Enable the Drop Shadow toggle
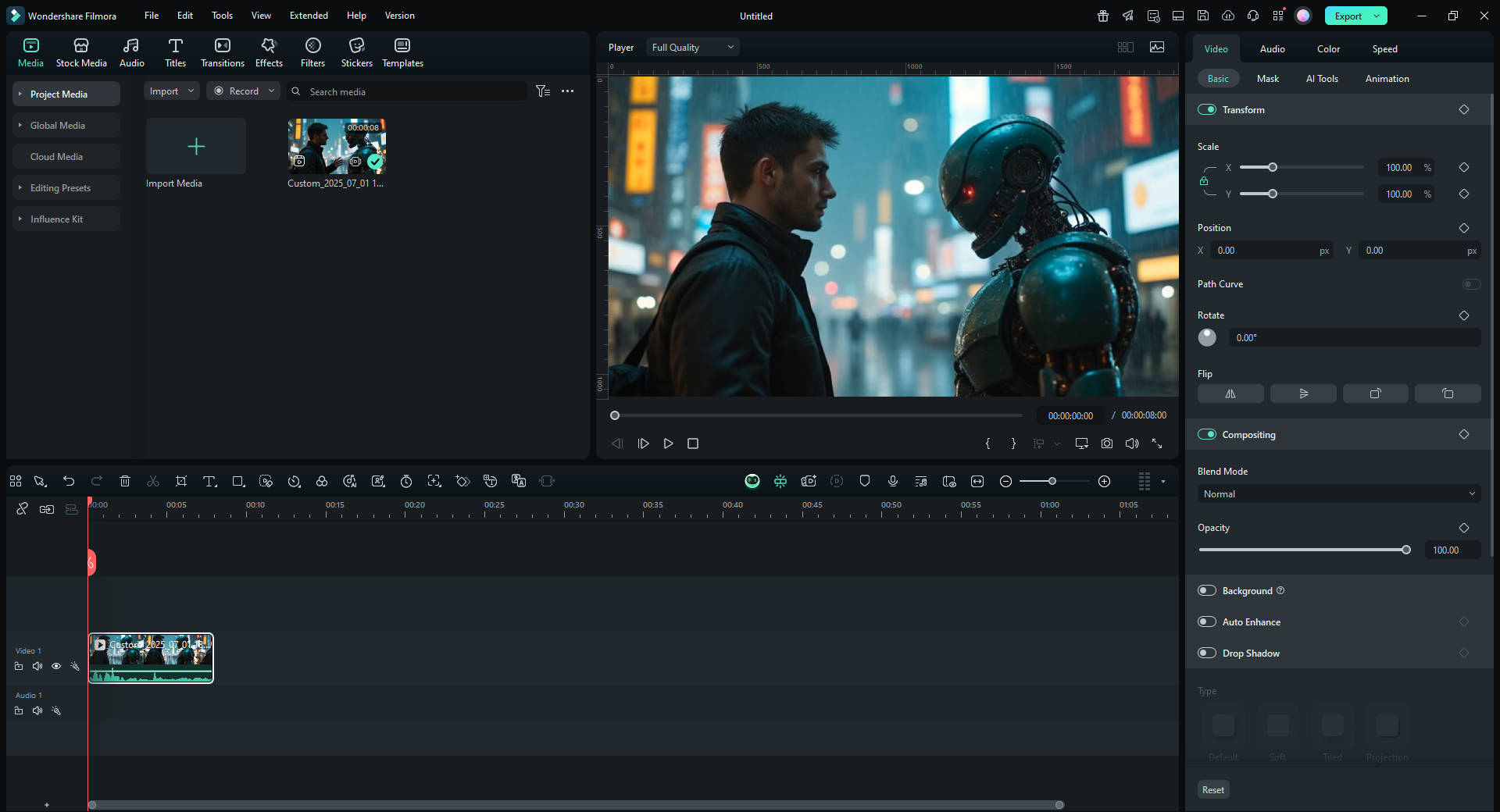Viewport: 1500px width, 812px height. pyautogui.click(x=1207, y=653)
